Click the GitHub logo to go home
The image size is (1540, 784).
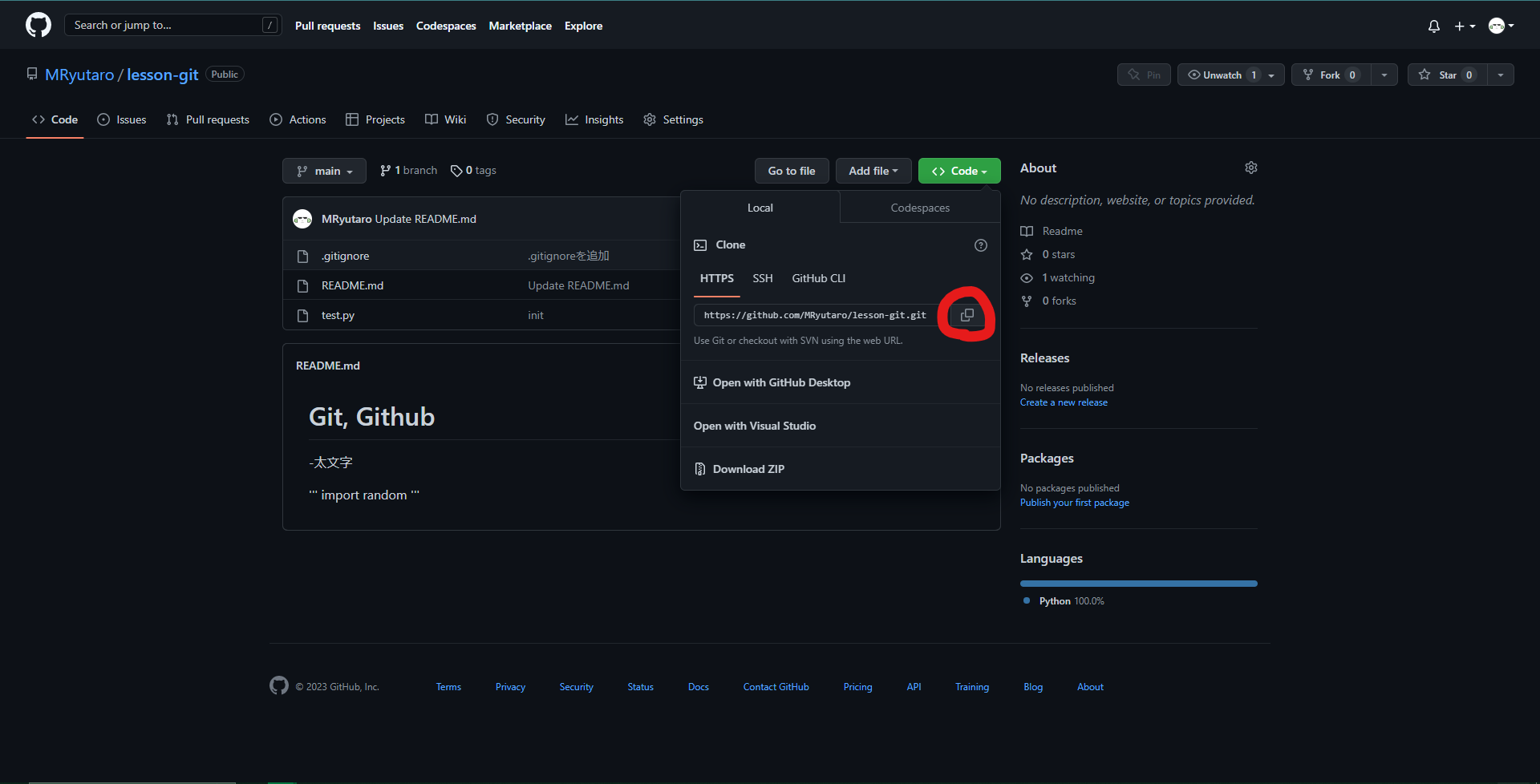point(37,25)
